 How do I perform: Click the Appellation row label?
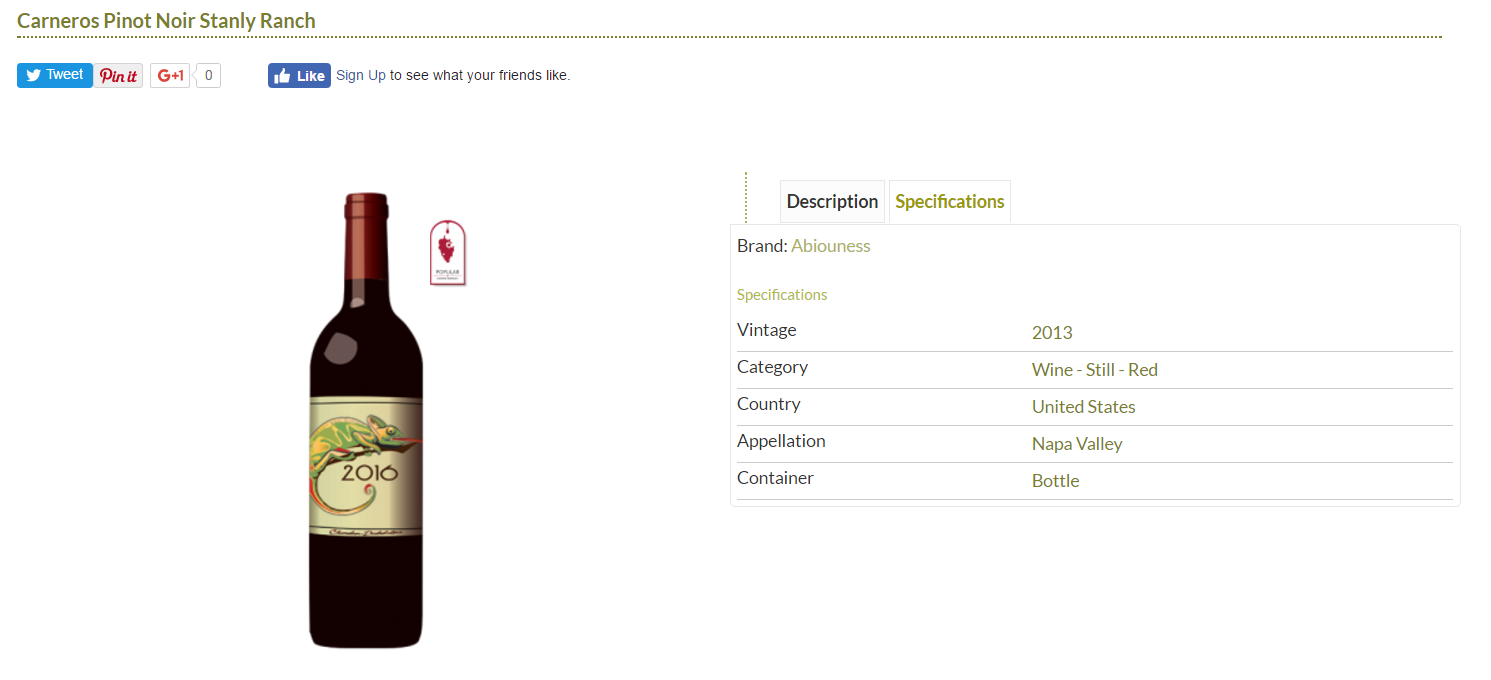click(x=781, y=441)
